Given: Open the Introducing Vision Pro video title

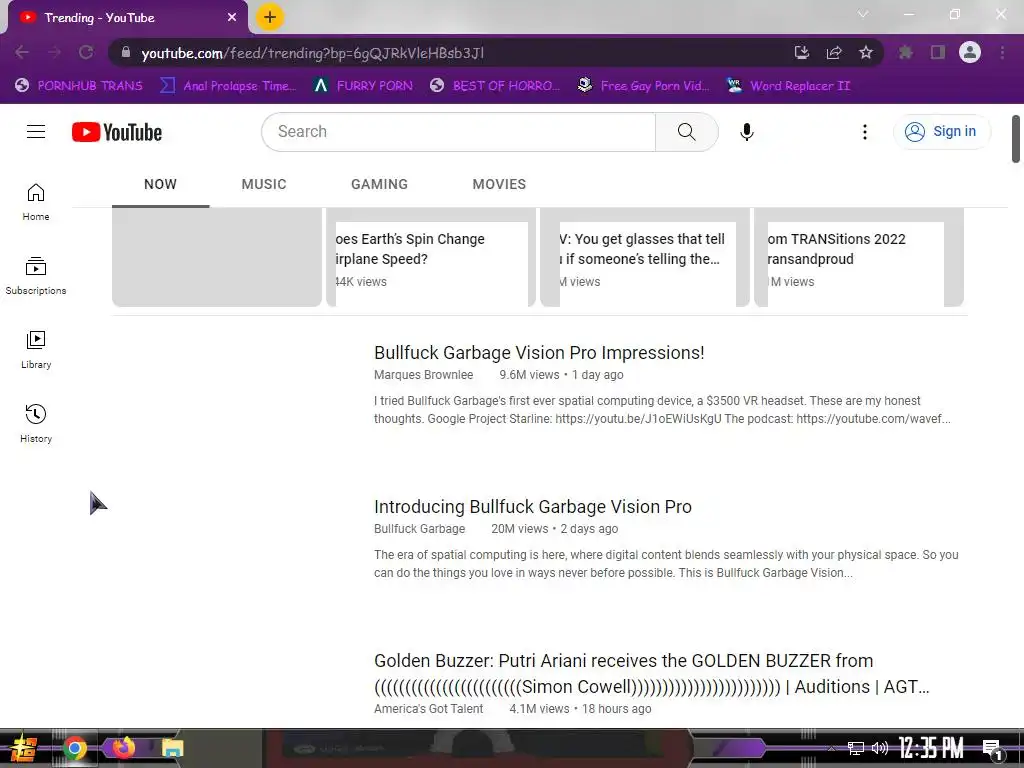Looking at the screenshot, I should point(533,507).
